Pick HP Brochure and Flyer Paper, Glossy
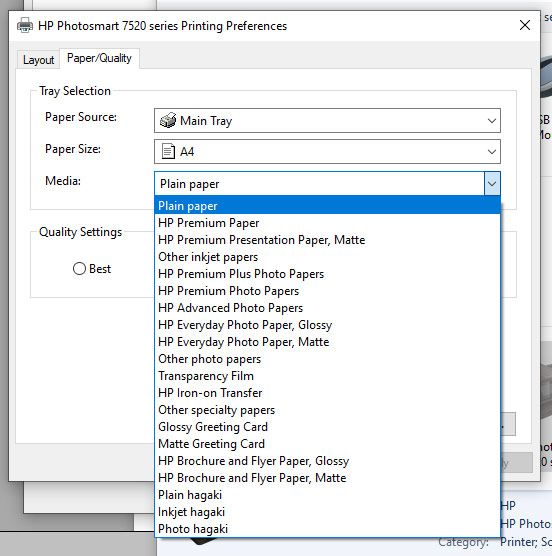Viewport: 552px width, 556px height. [x=327, y=461]
